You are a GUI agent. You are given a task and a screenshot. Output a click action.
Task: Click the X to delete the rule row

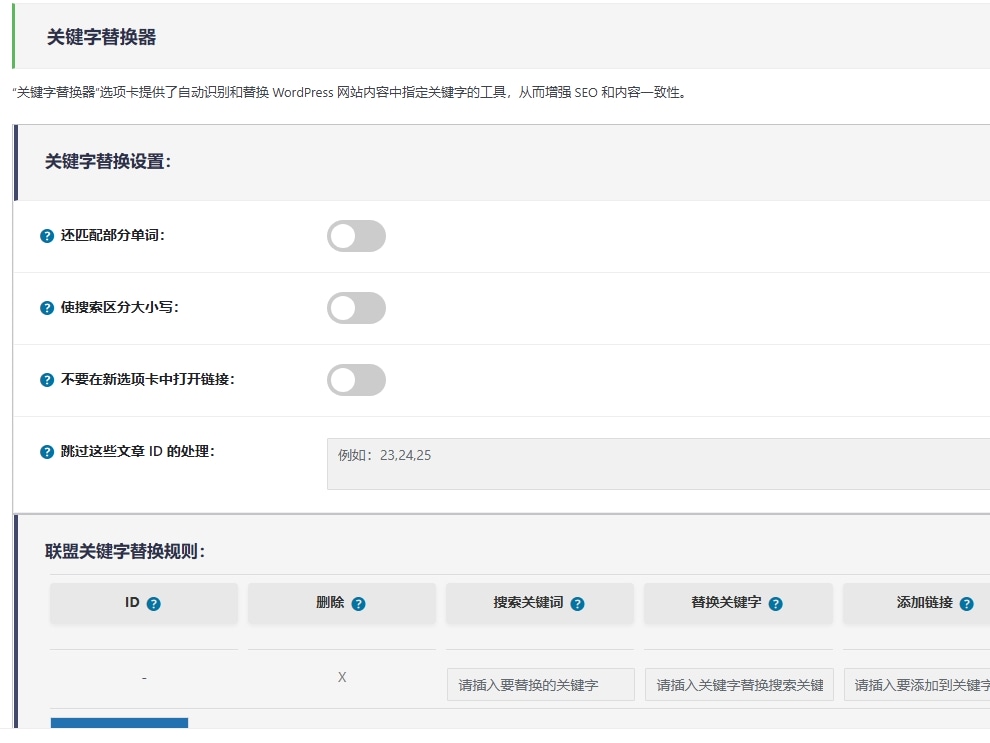[x=342, y=677]
